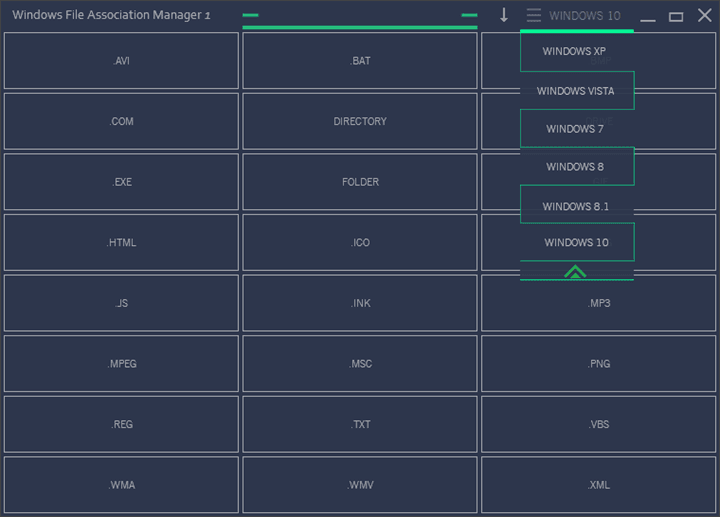The height and width of the screenshot is (517, 720).
Task: Choose the WINDOWS 8.1 option
Action: pyautogui.click(x=577, y=204)
